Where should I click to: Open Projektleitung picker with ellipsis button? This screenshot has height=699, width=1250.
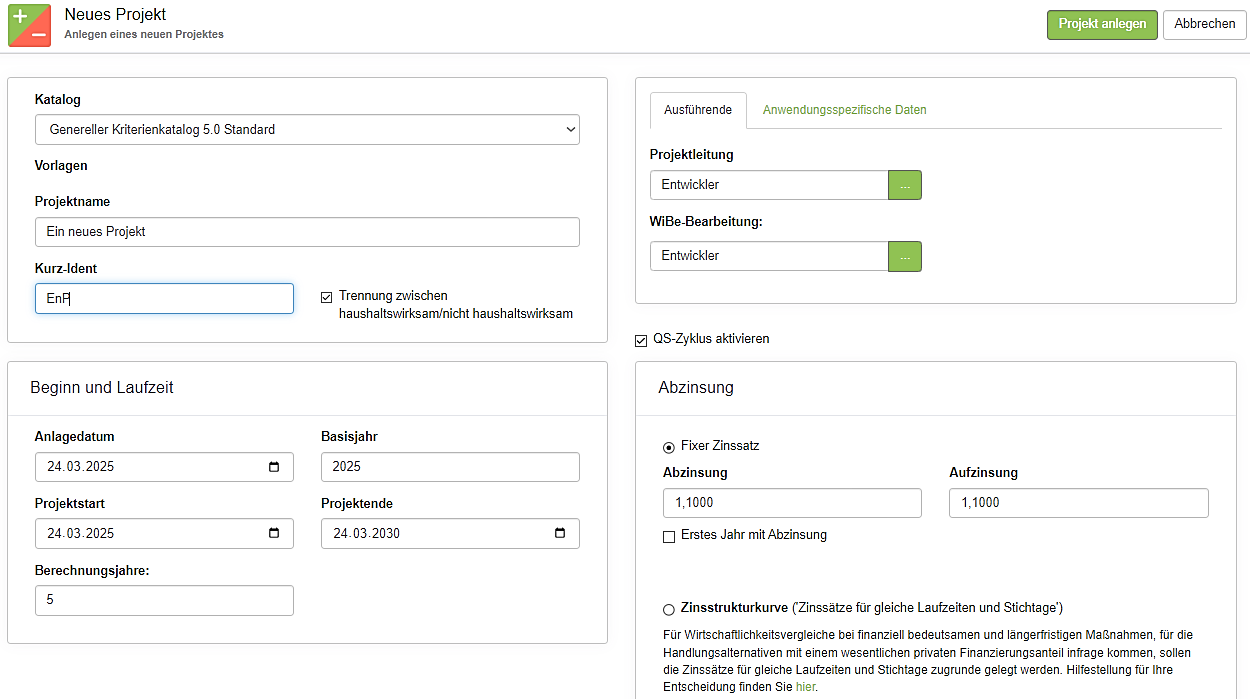(904, 185)
